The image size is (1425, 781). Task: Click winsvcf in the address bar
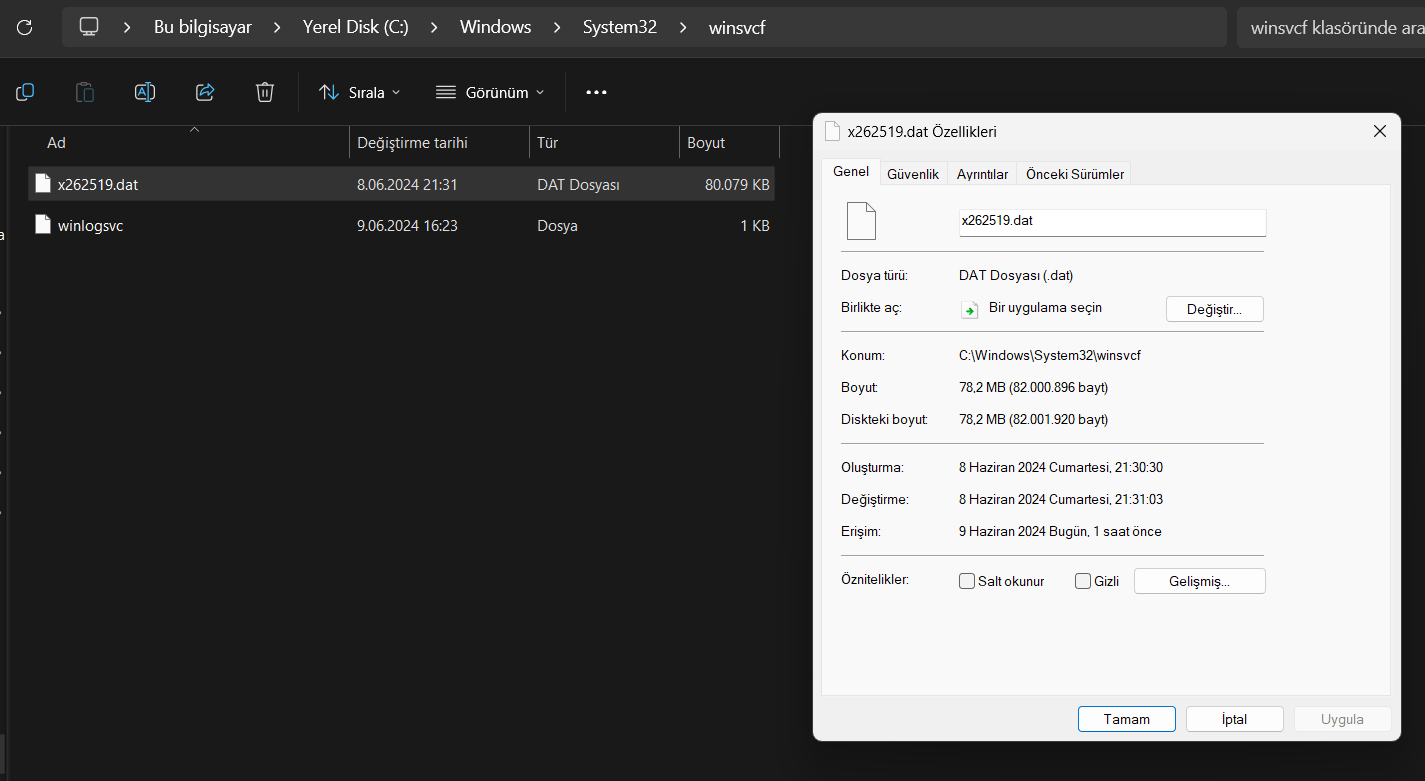pos(737,27)
